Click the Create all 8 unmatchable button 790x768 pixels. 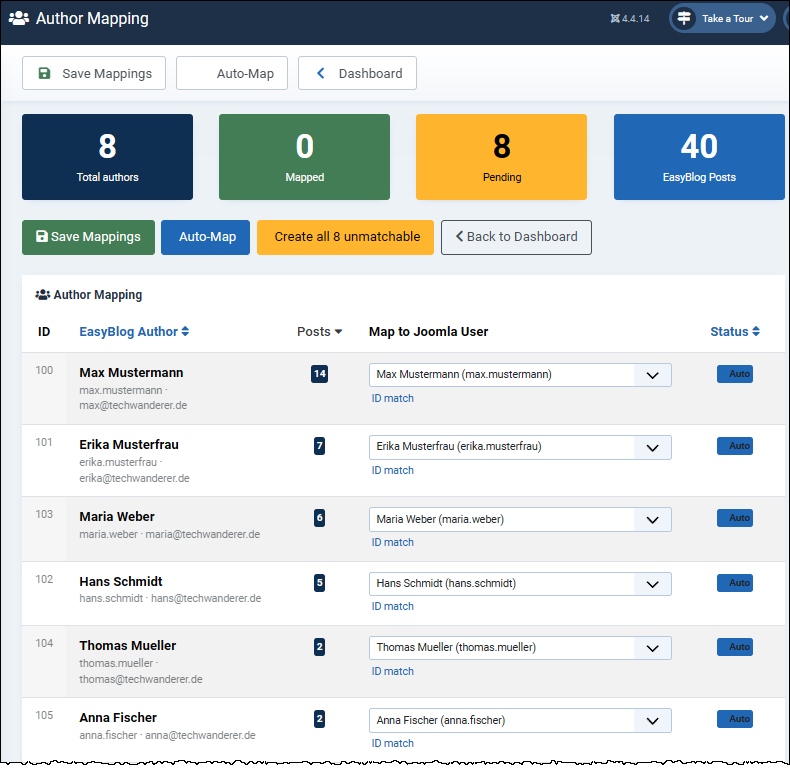345,237
